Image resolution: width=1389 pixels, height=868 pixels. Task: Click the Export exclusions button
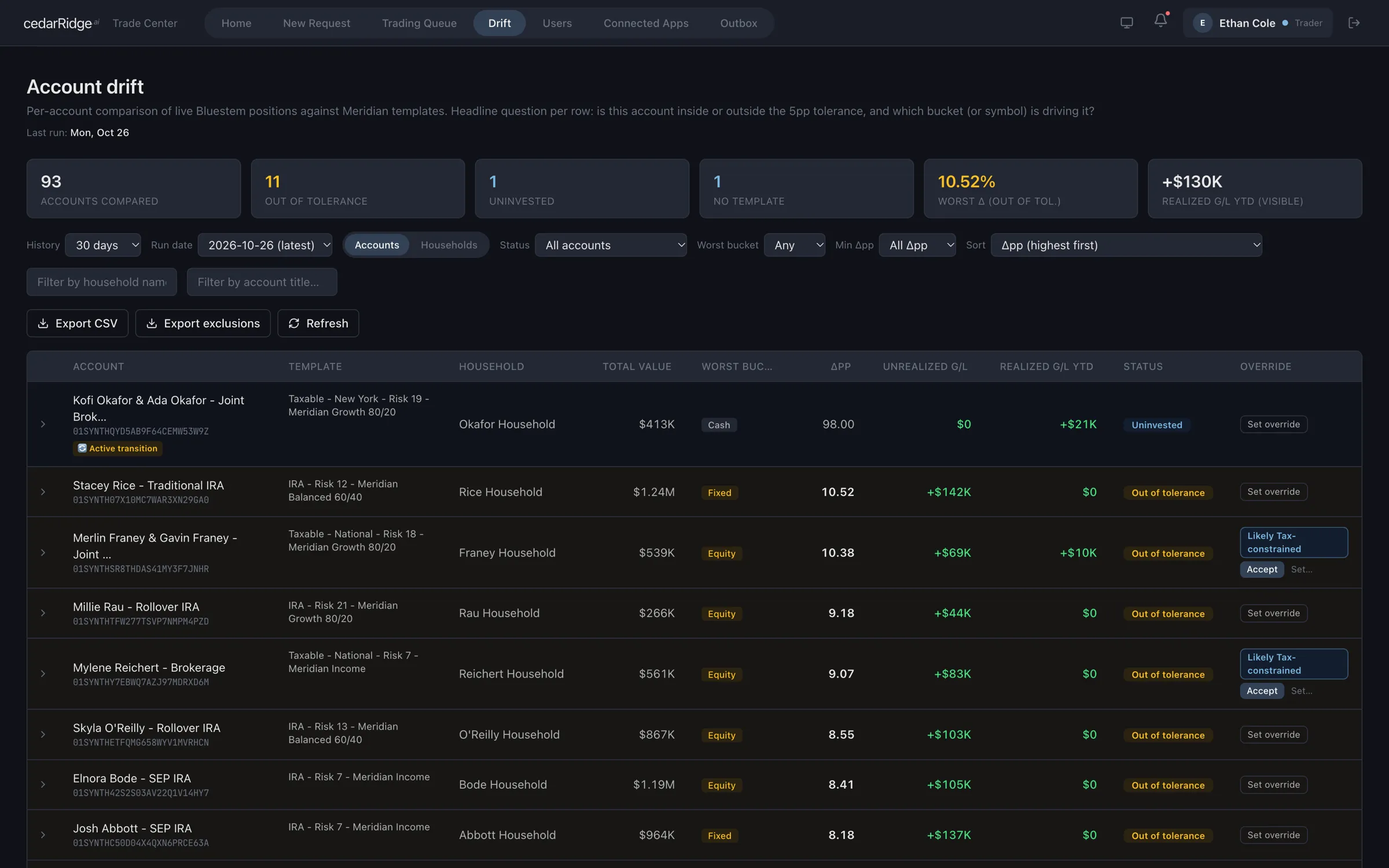203,323
